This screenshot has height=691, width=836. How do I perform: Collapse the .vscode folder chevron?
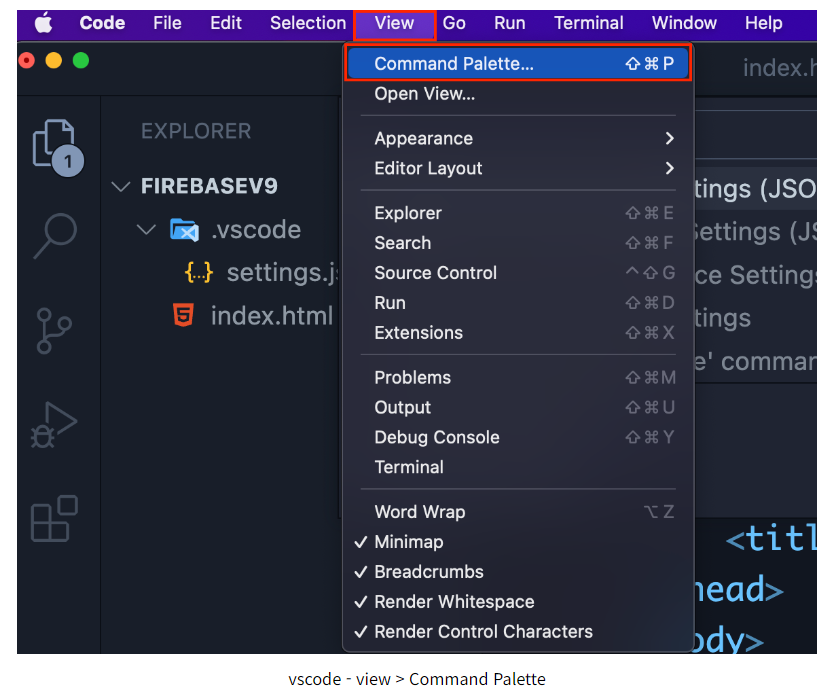click(x=146, y=230)
